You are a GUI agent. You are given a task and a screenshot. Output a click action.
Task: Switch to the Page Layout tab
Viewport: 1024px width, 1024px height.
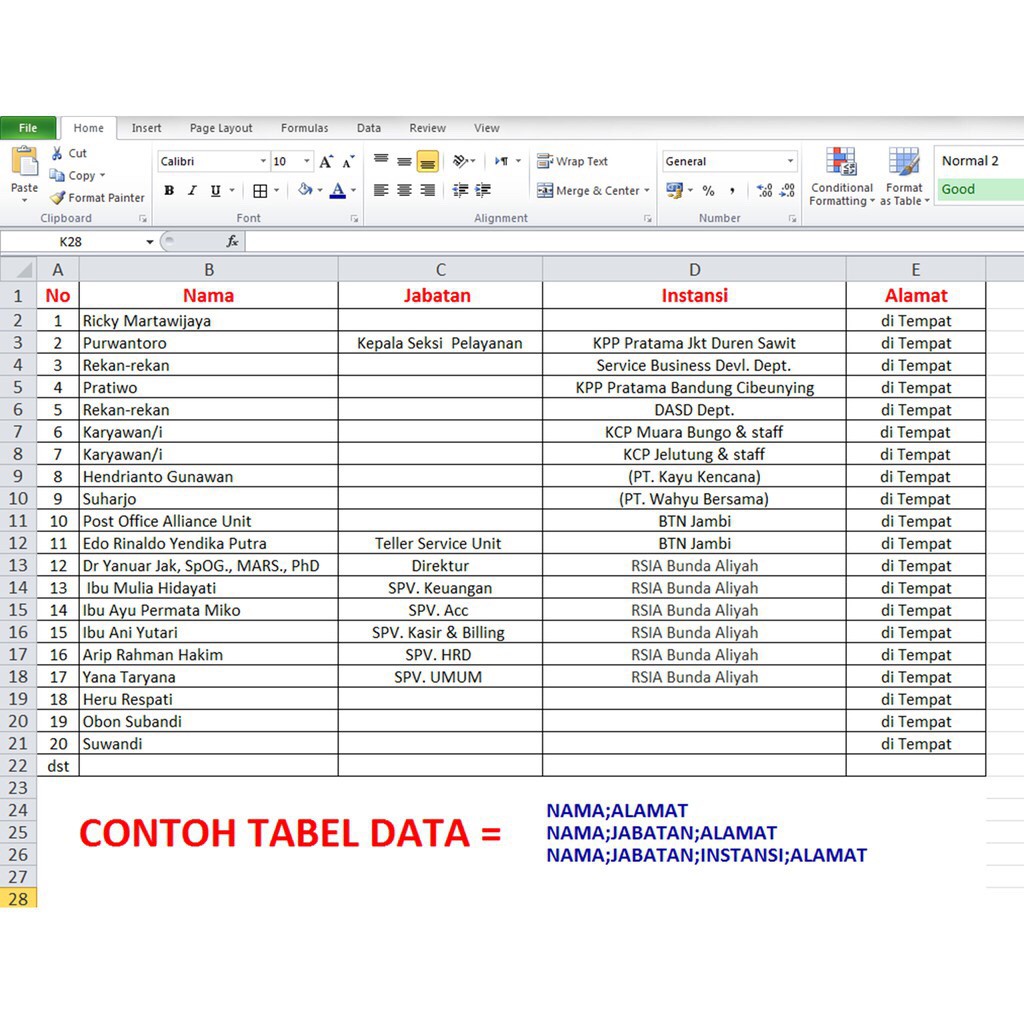[221, 128]
